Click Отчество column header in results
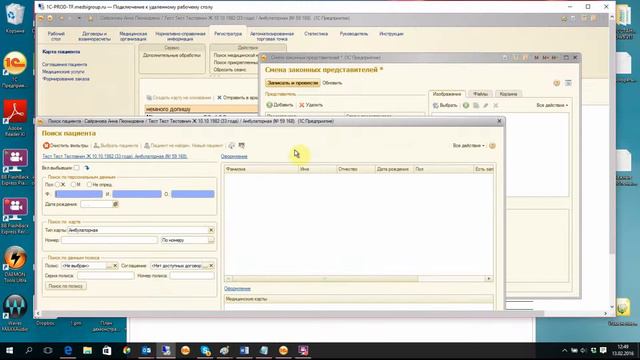 (356, 169)
